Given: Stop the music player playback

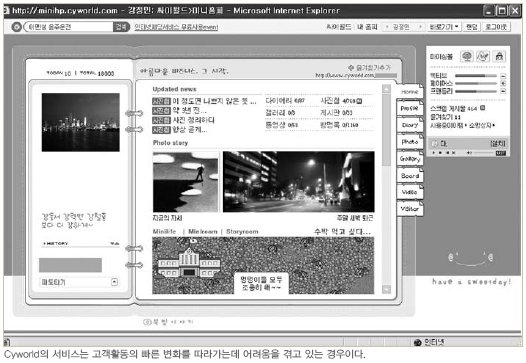Looking at the screenshot, I should click(x=440, y=153).
